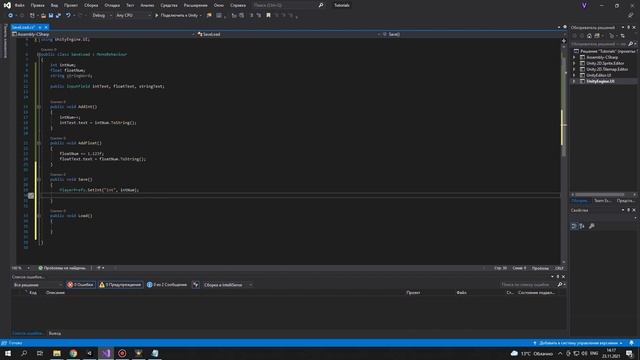This screenshot has width=640, height=360.
Task: Toggle the Messages filter button
Action: tap(167, 284)
